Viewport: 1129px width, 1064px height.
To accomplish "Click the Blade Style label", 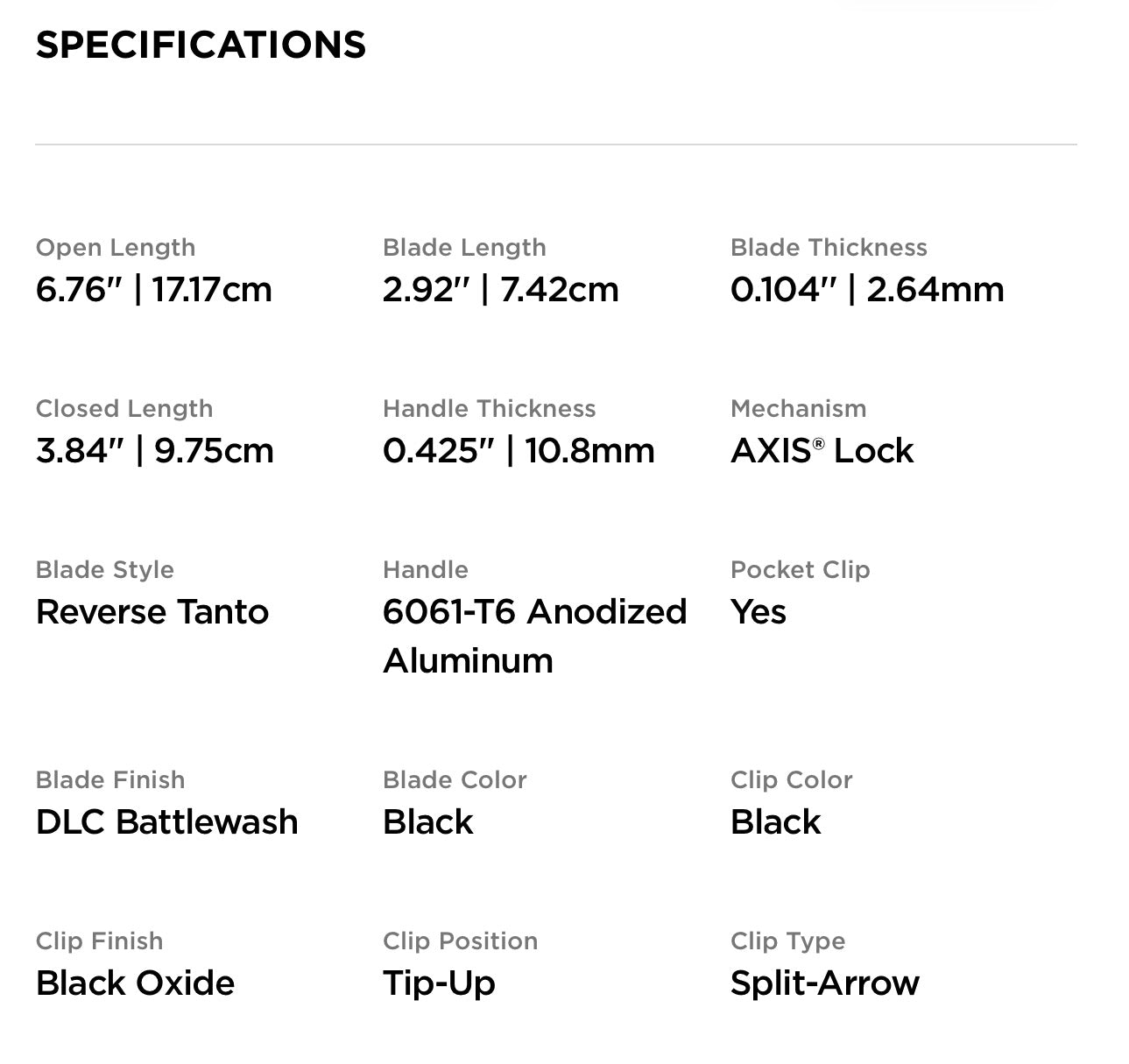I will tap(105, 570).
